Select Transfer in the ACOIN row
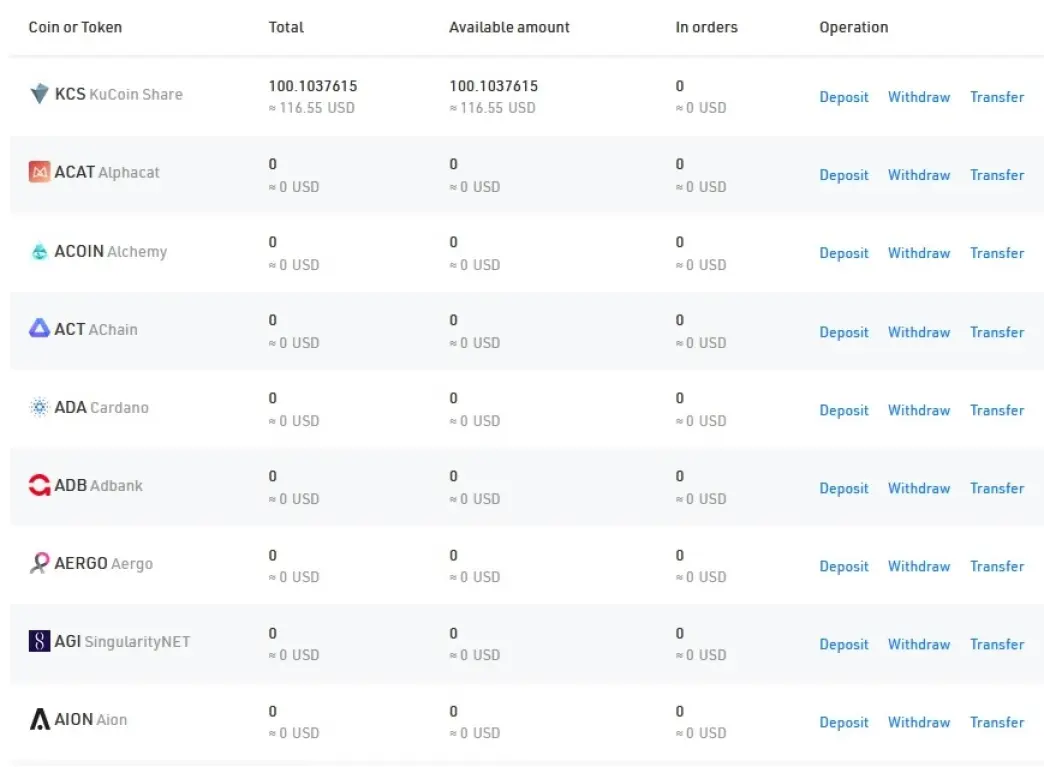The width and height of the screenshot is (1044, 767). point(997,253)
